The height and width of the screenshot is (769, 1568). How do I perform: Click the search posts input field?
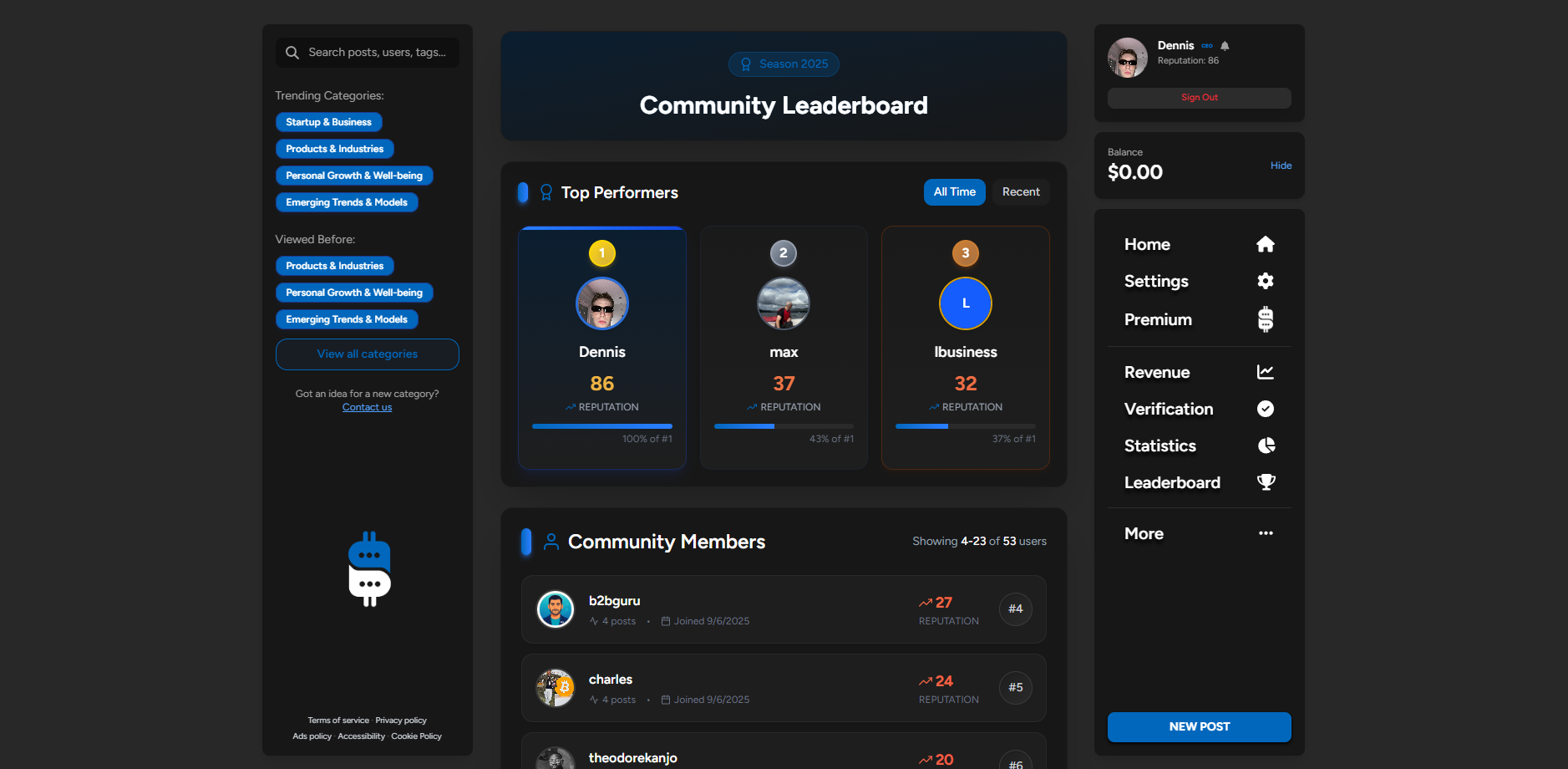[368, 53]
